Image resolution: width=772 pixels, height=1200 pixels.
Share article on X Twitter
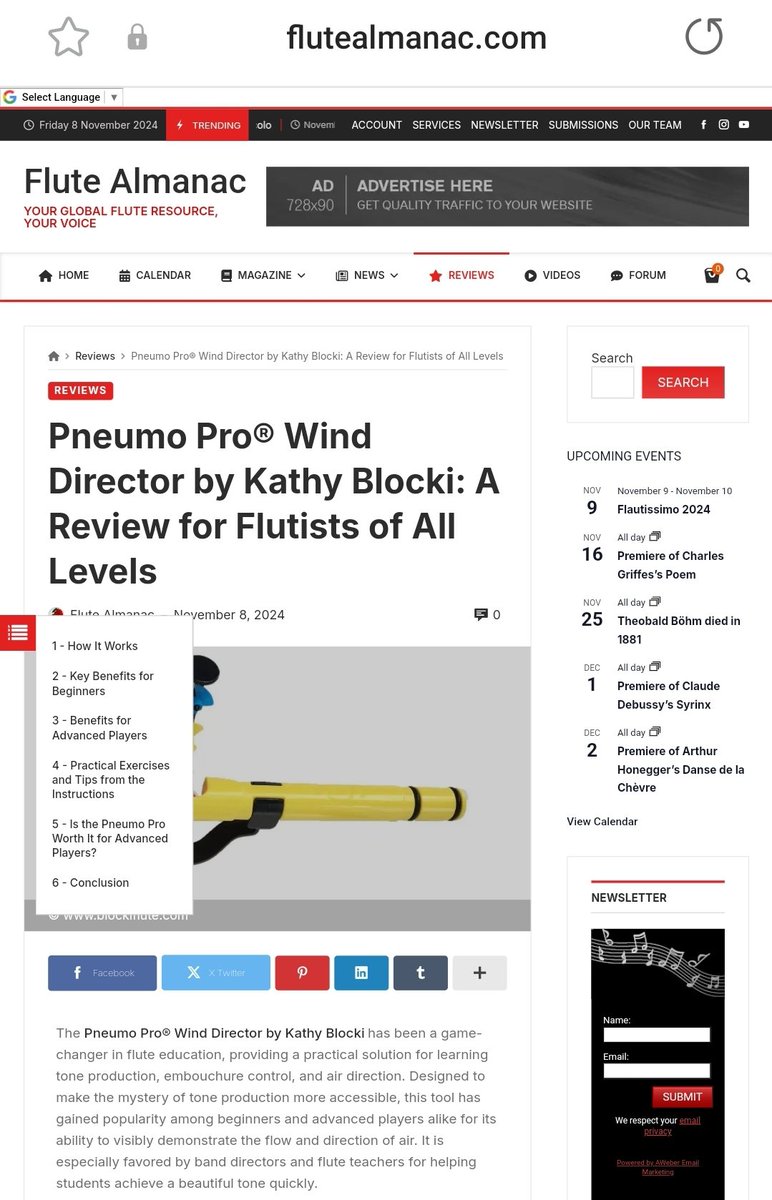click(x=216, y=973)
